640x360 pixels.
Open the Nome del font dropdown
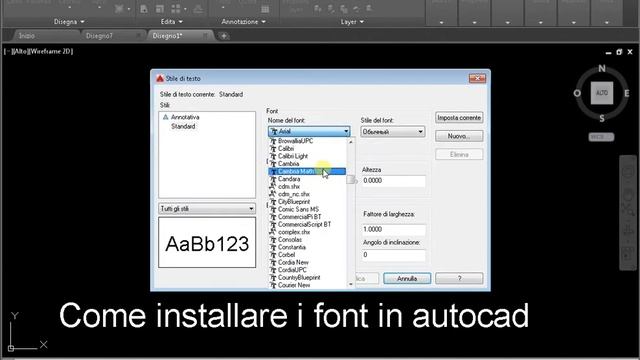[309, 131]
